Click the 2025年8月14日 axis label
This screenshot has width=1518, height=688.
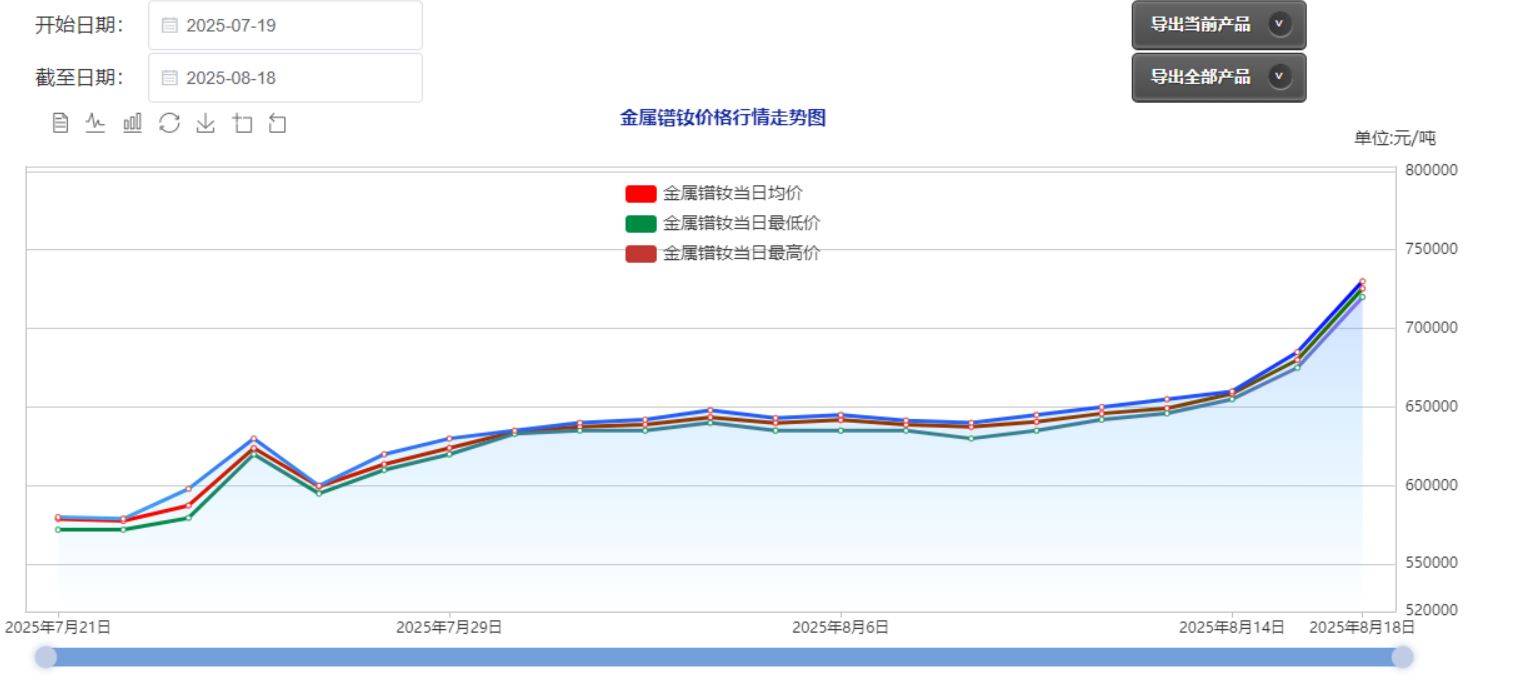(x=1231, y=627)
